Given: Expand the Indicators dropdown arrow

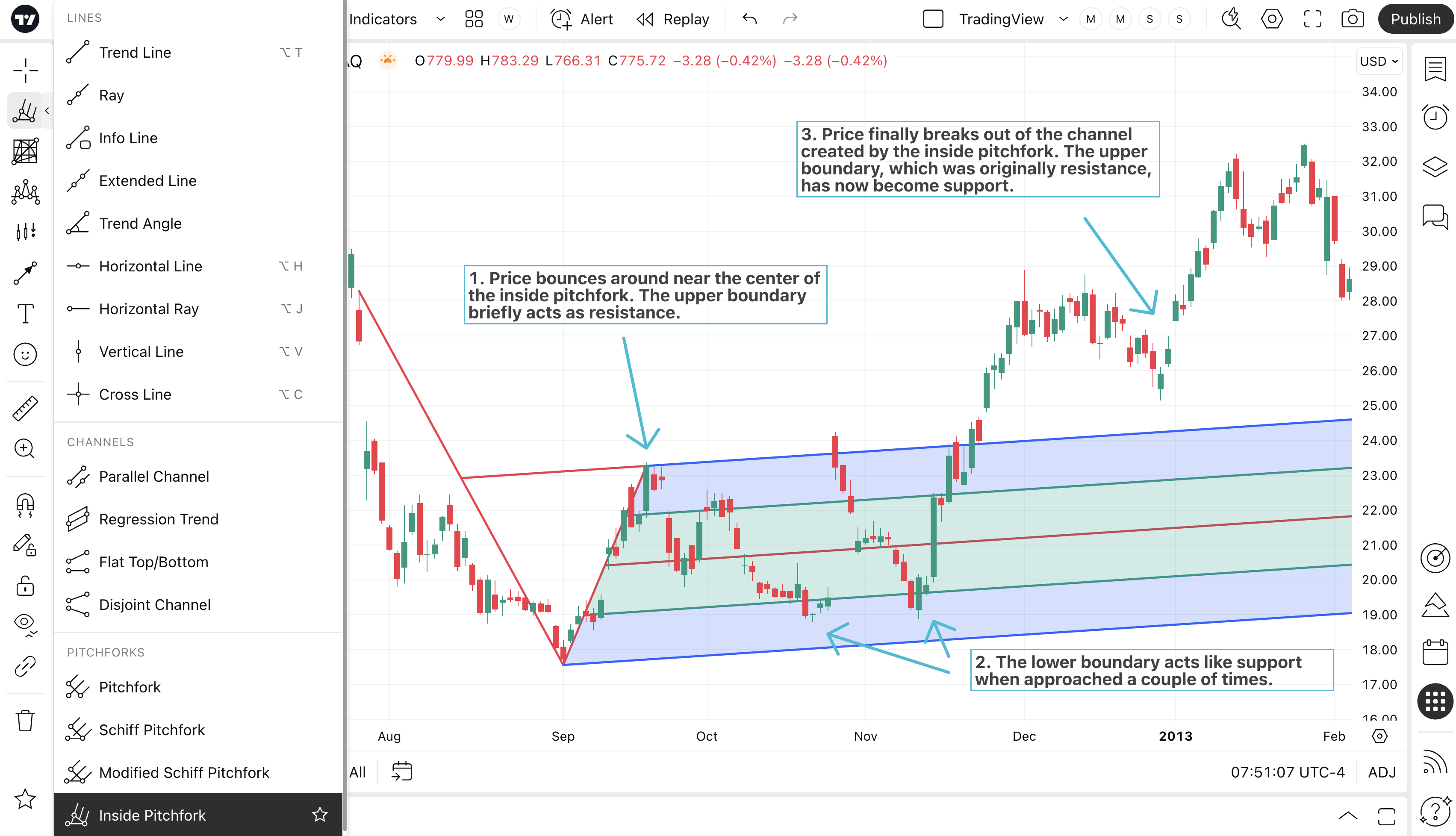Looking at the screenshot, I should pos(440,19).
